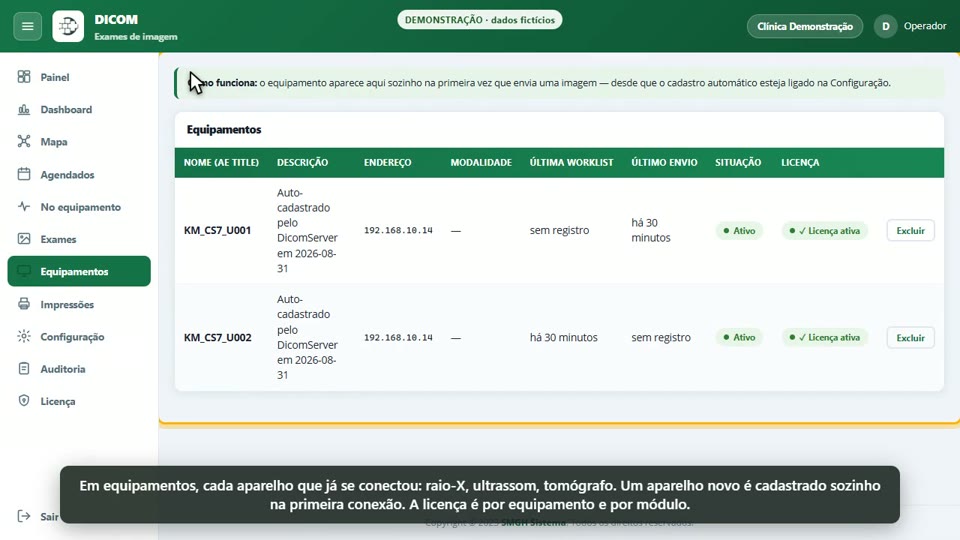Image resolution: width=960 pixels, height=540 pixels.
Task: Click the SITUAÇÃO column header
Action: point(738,162)
